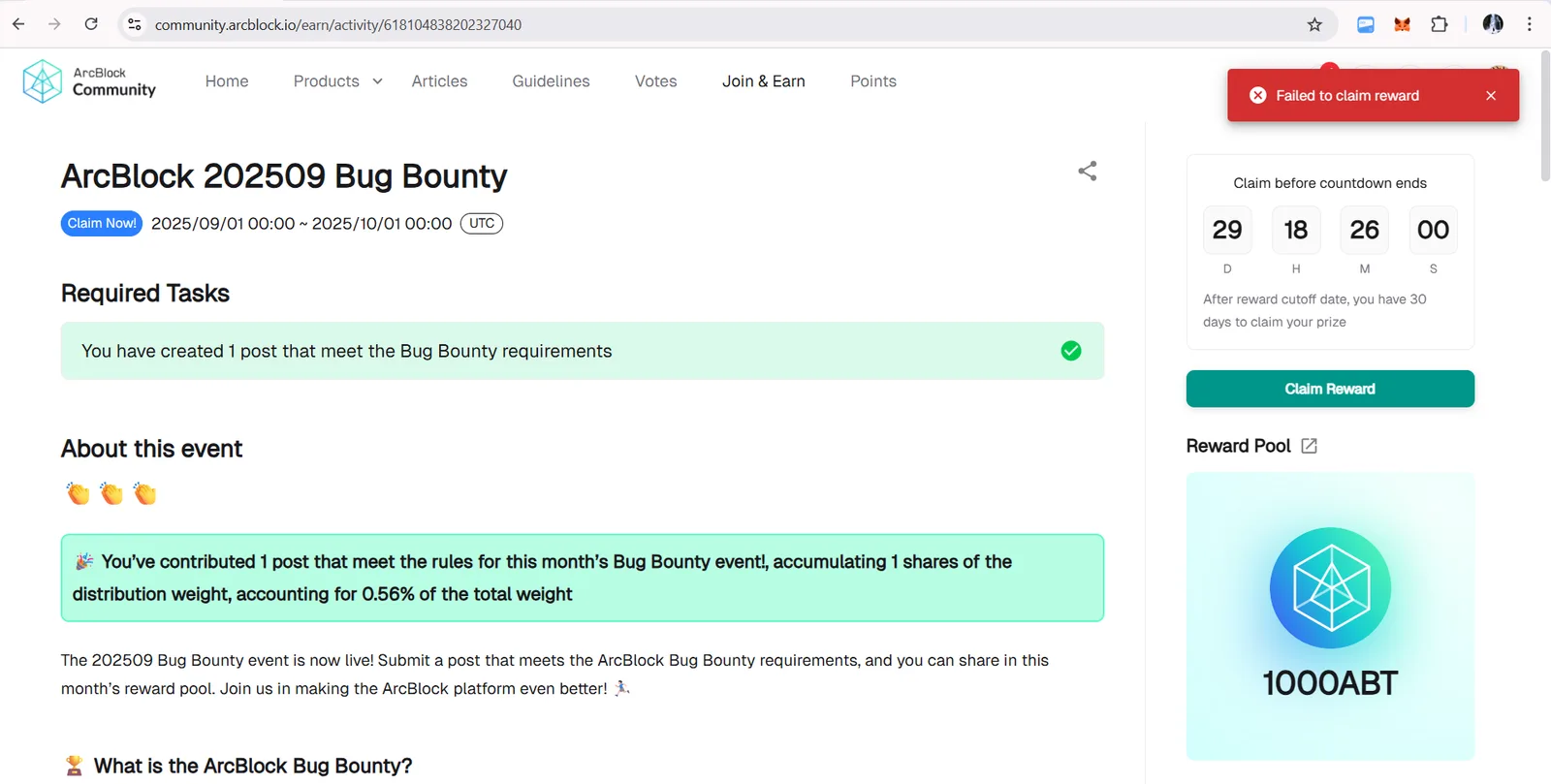Click the ABT token logo in Reward Pool

(x=1330, y=587)
